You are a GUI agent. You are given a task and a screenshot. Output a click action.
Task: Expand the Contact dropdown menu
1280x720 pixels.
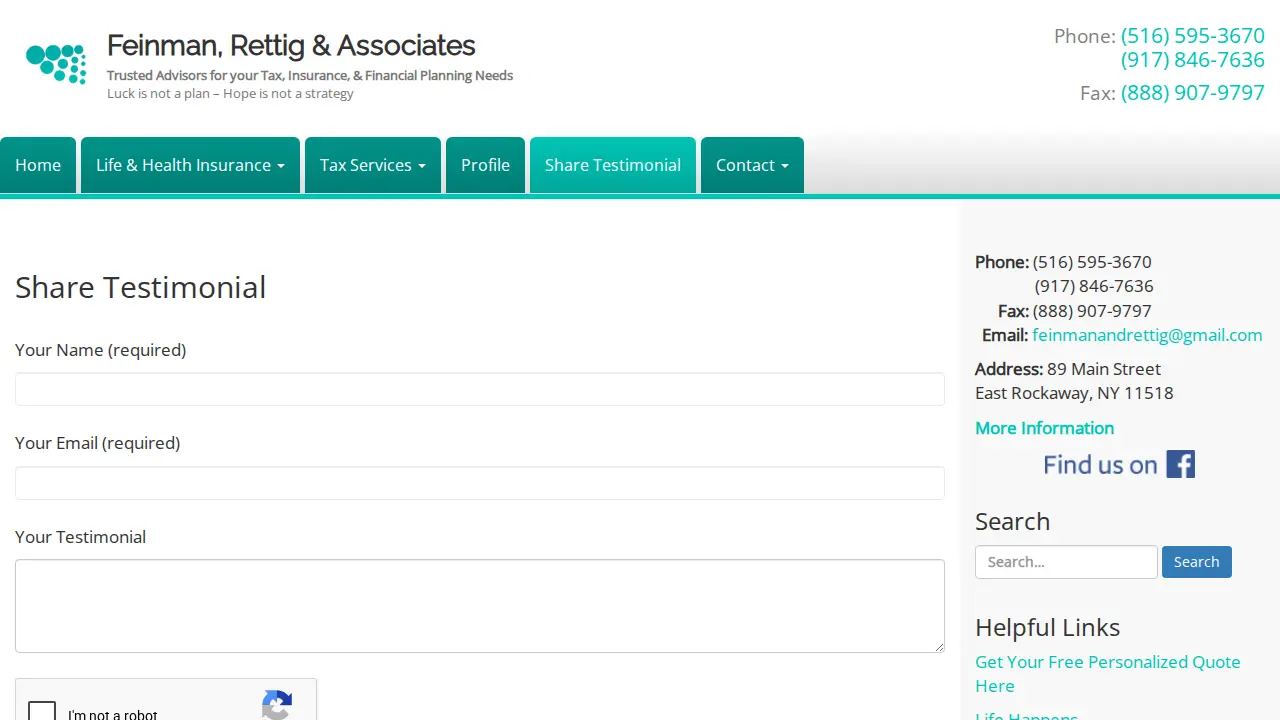(752, 165)
